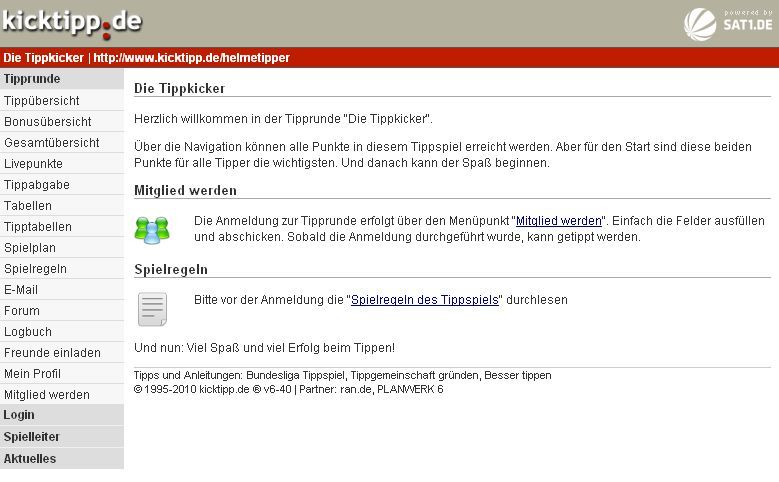This screenshot has height=482, width=779.
Task: Open "Spielregeln des Tippspiels" link
Action: click(424, 300)
